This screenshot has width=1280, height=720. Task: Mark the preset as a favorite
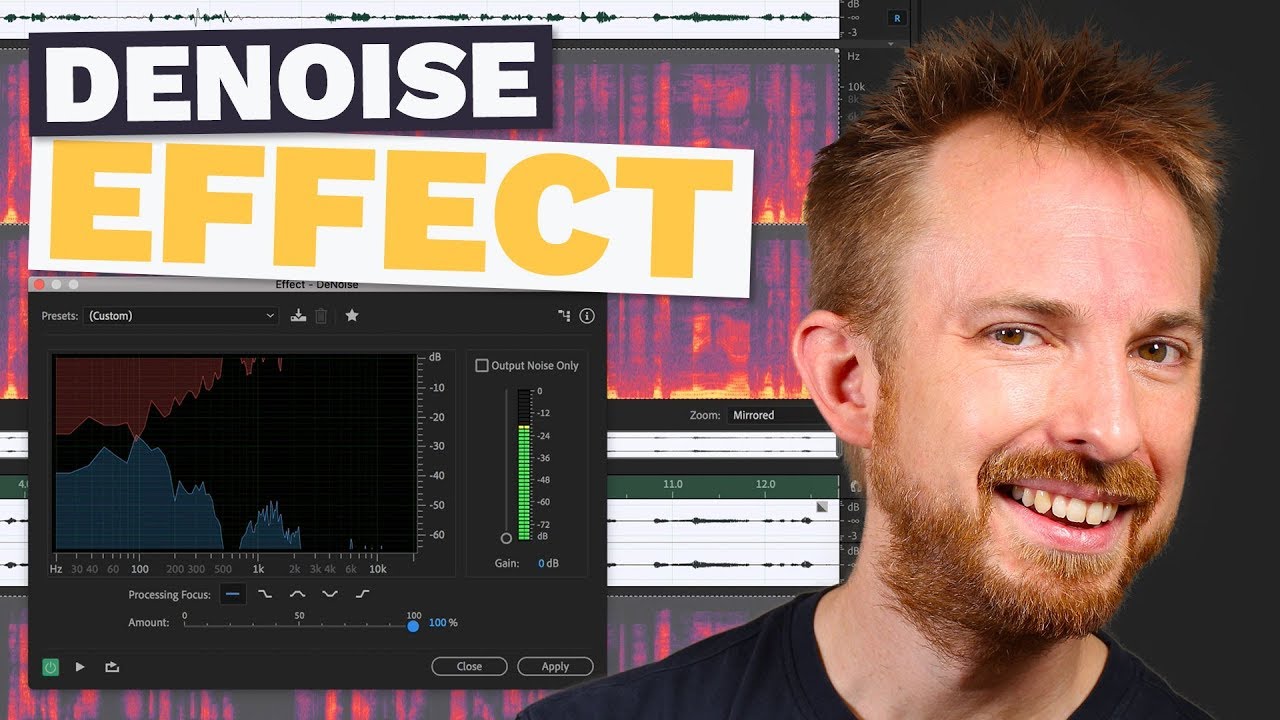click(352, 316)
